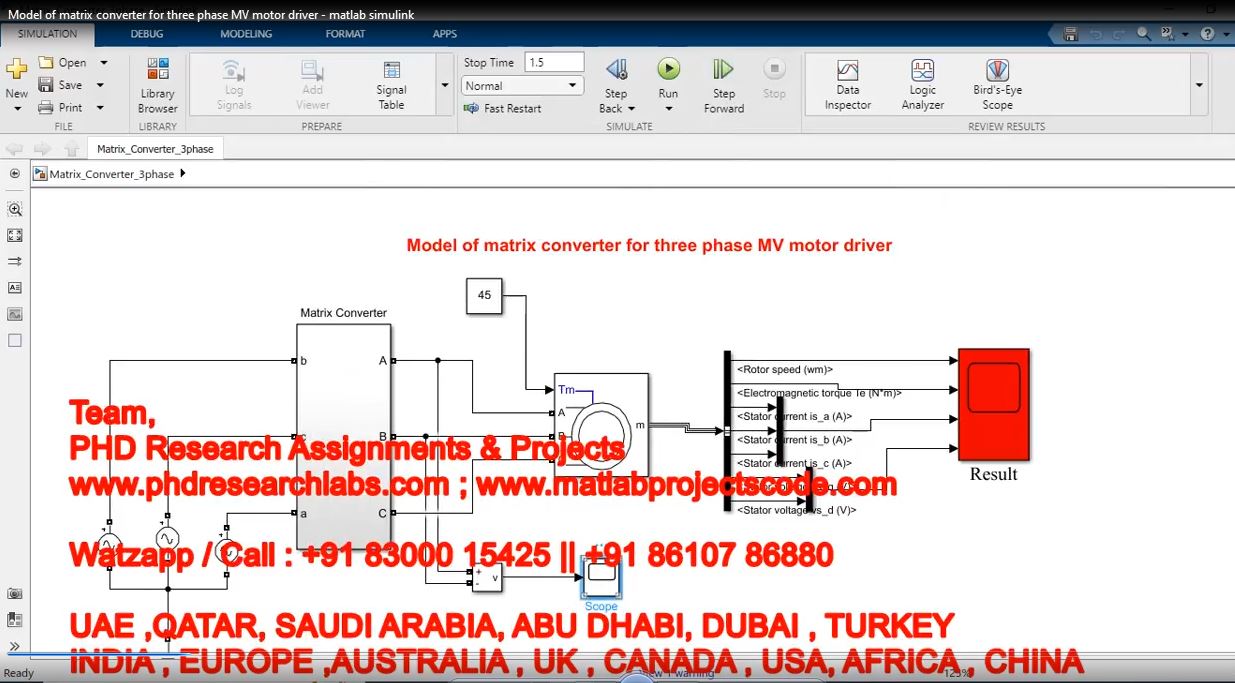Viewport: 1235px width, 683px height.
Task: Click the Log Signals icon
Action: click(233, 70)
